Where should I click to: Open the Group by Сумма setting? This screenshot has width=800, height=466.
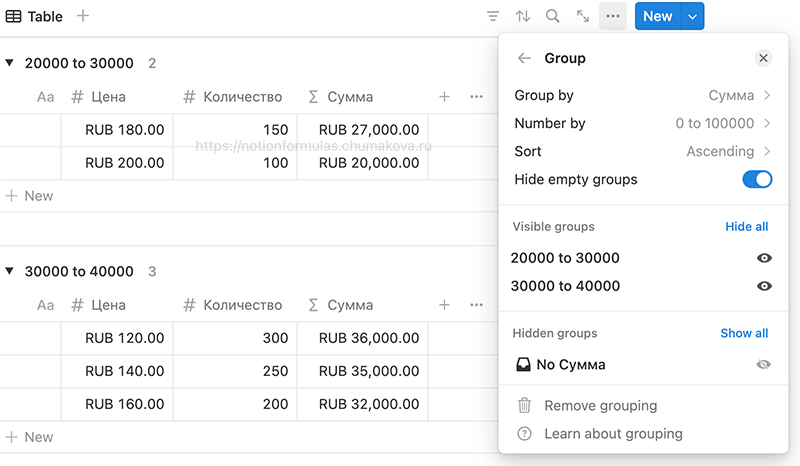(x=642, y=95)
